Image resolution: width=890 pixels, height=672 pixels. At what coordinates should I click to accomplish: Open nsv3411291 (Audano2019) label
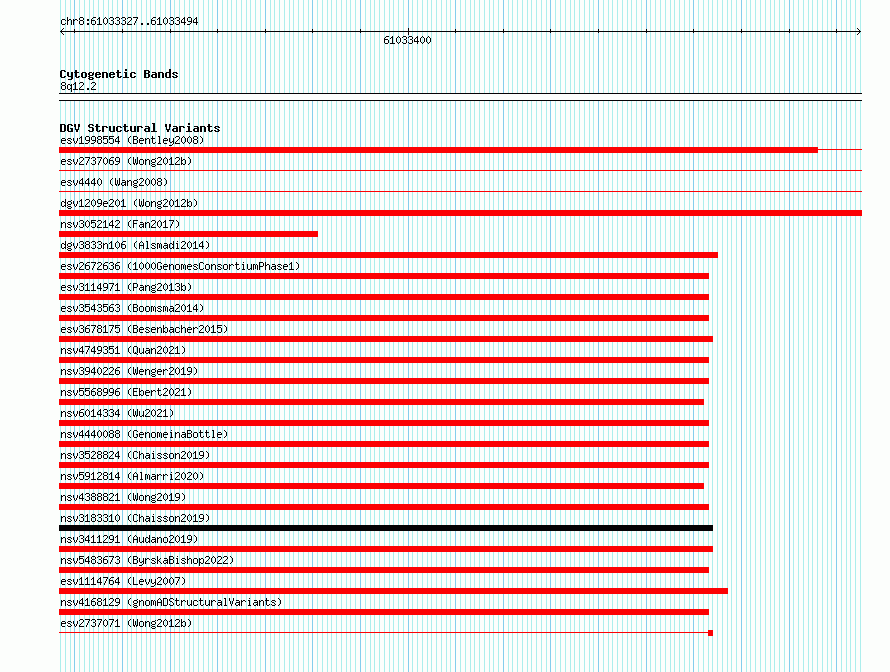[129, 539]
